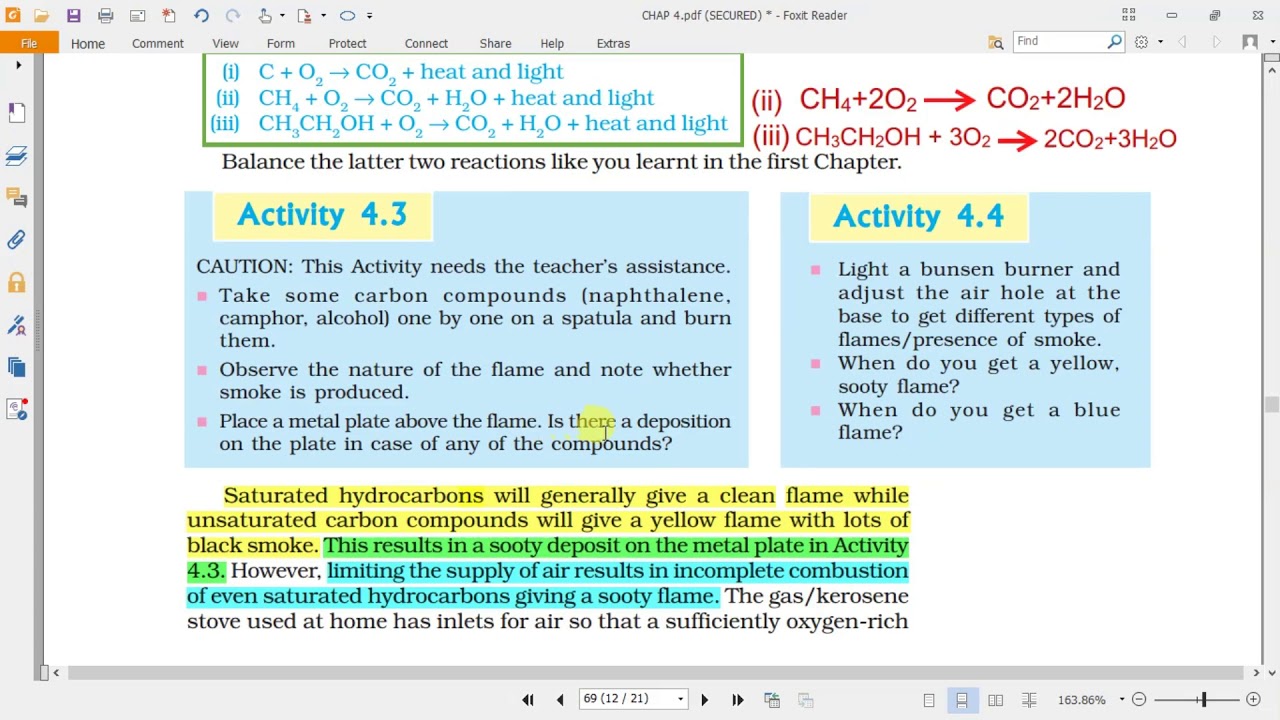Select continuous facing view mode

tap(1029, 700)
